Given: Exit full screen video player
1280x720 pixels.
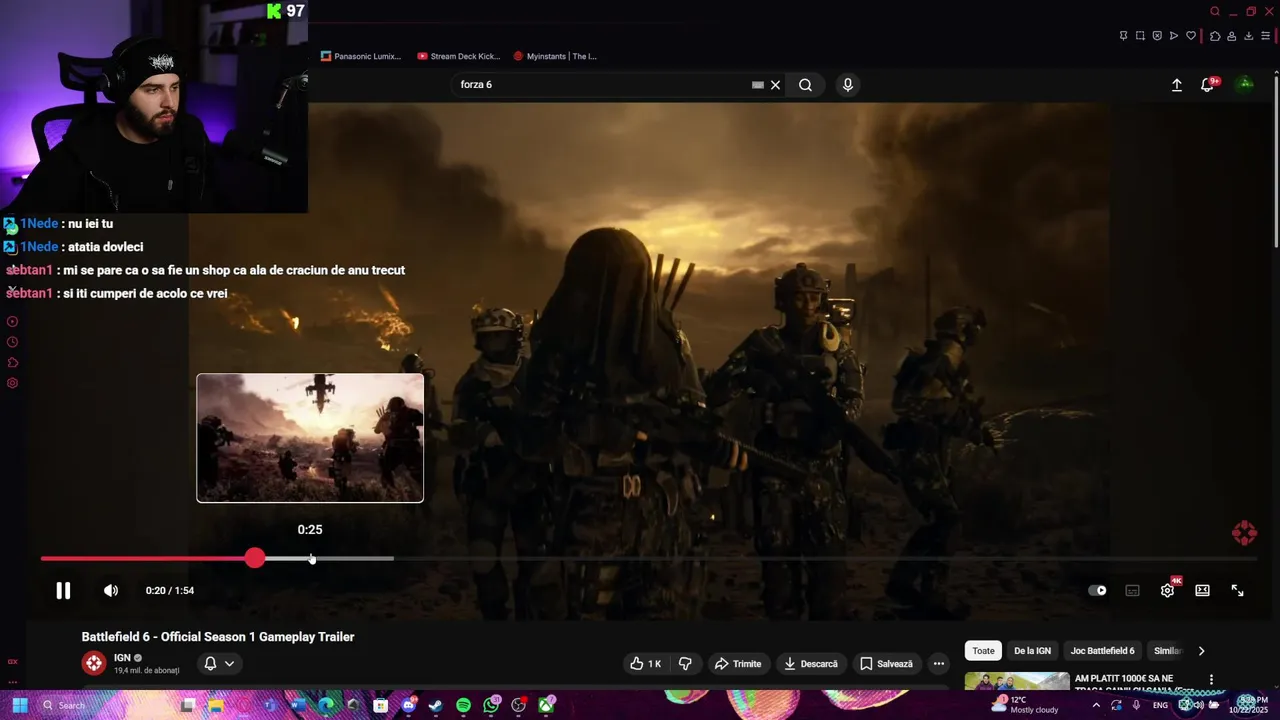Looking at the screenshot, I should 1237,590.
